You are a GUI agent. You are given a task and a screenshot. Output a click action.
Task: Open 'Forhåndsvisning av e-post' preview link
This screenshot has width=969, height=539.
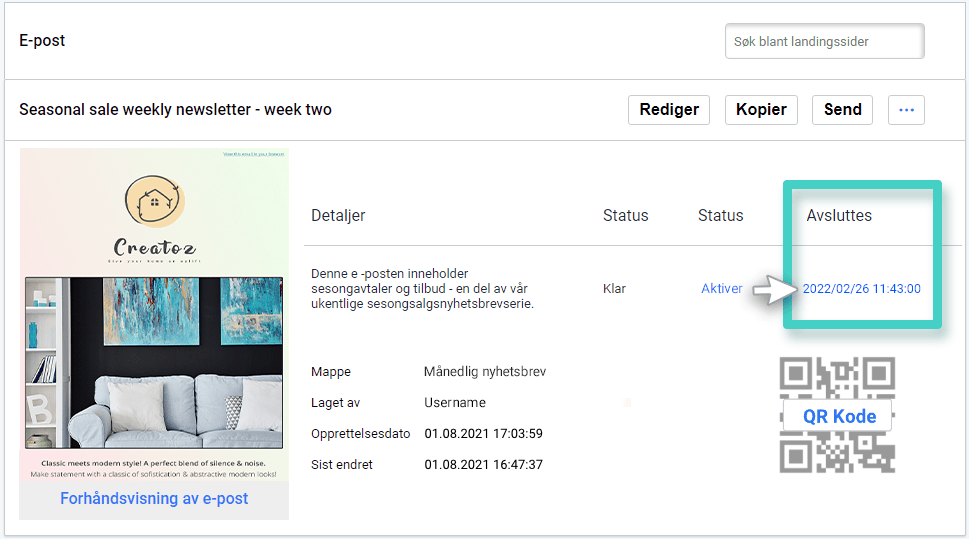(154, 498)
